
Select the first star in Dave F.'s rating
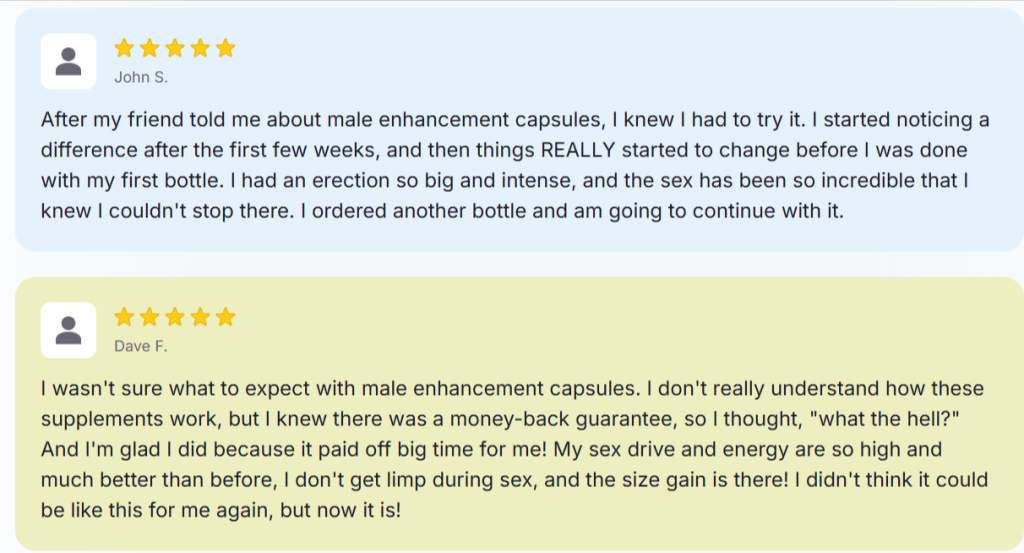click(x=124, y=317)
